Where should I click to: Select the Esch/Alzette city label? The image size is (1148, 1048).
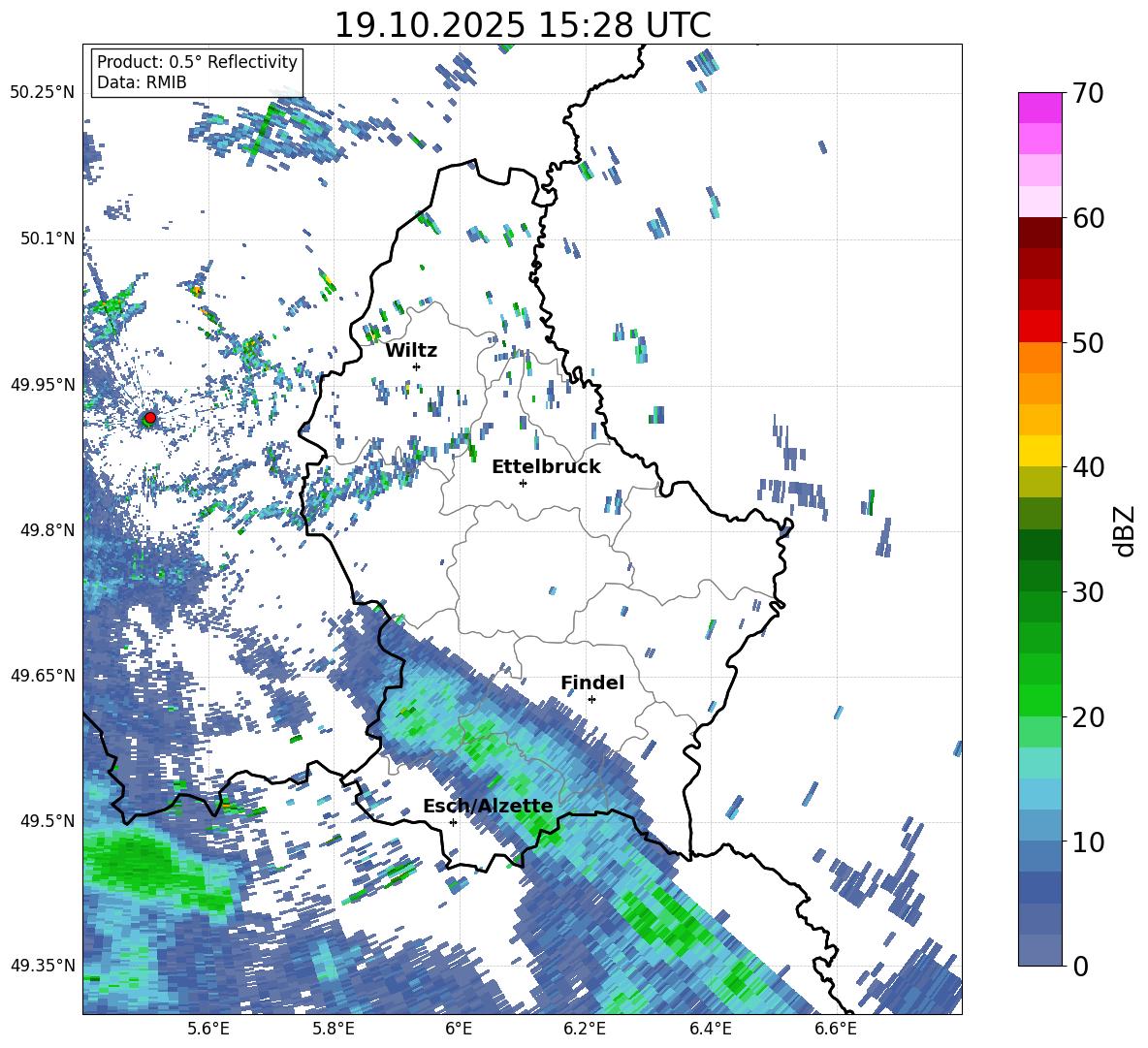pyautogui.click(x=488, y=807)
